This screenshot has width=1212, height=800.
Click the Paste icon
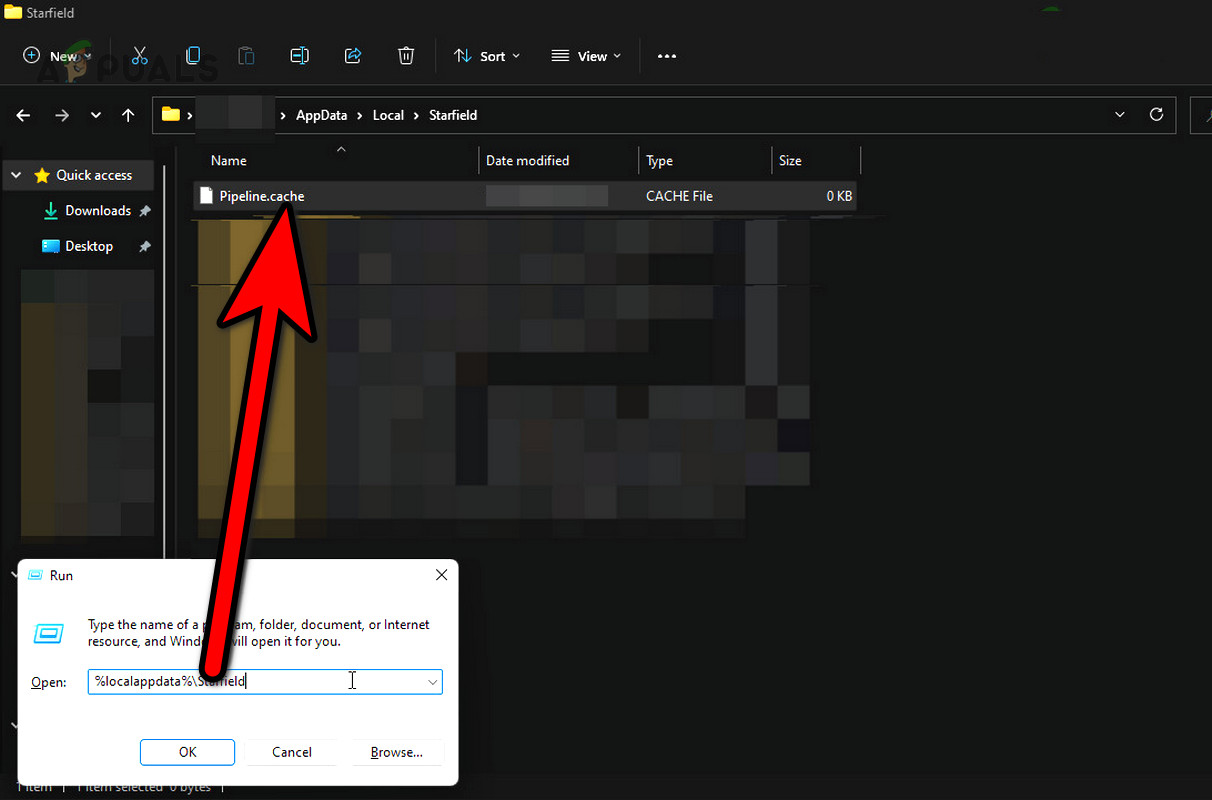click(x=246, y=55)
